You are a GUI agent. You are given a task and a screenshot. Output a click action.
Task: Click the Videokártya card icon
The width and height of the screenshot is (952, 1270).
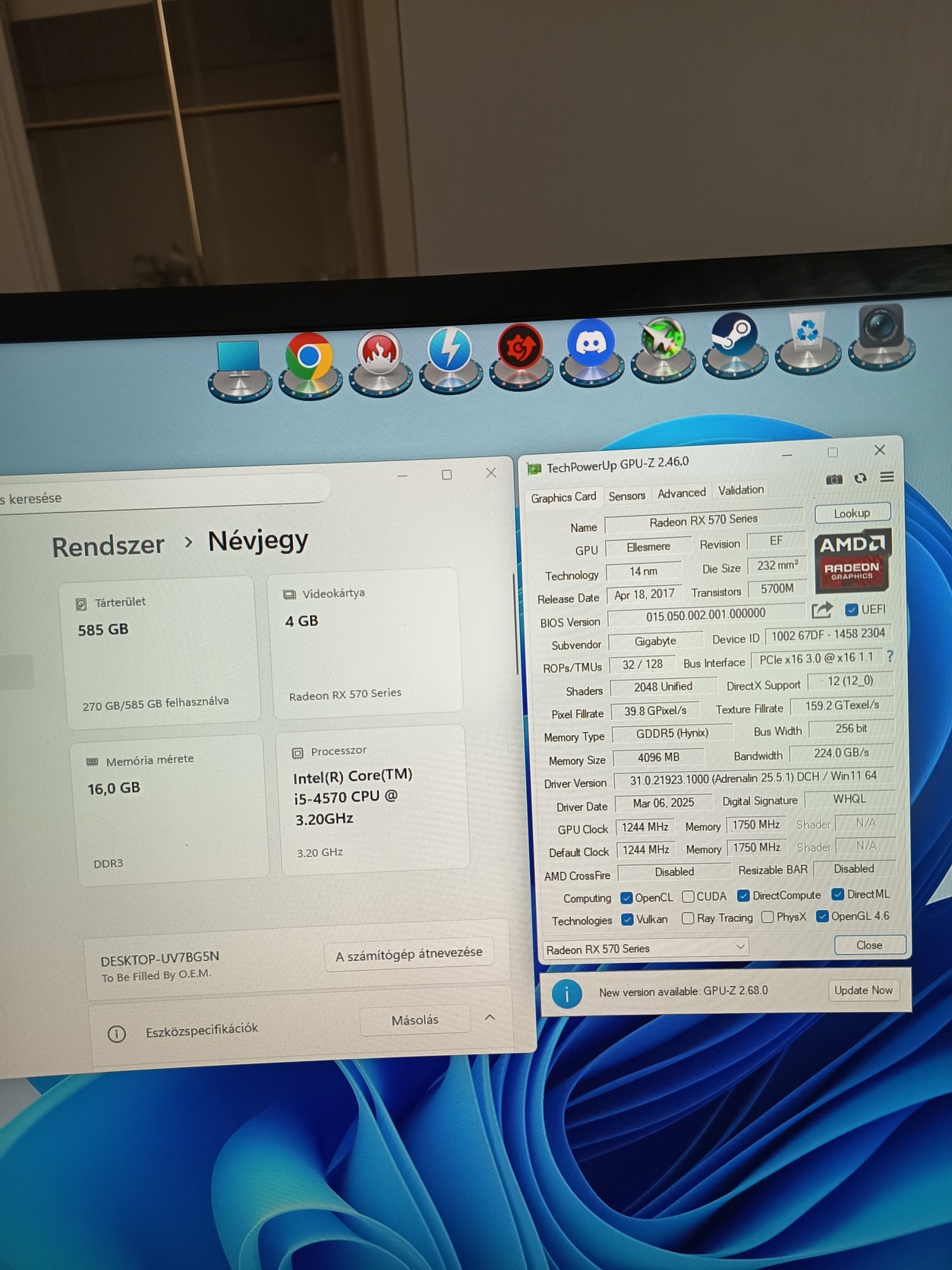(x=289, y=595)
